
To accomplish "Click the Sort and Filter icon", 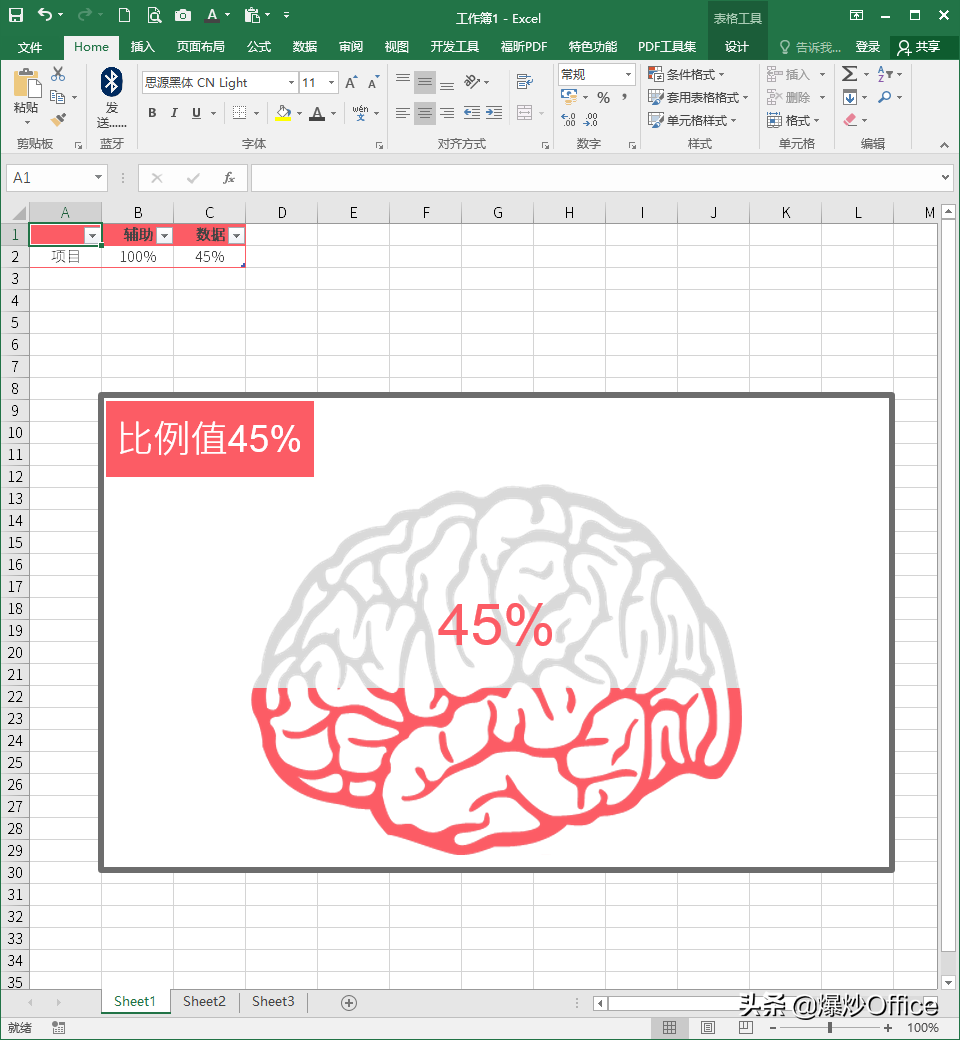I will (x=884, y=74).
